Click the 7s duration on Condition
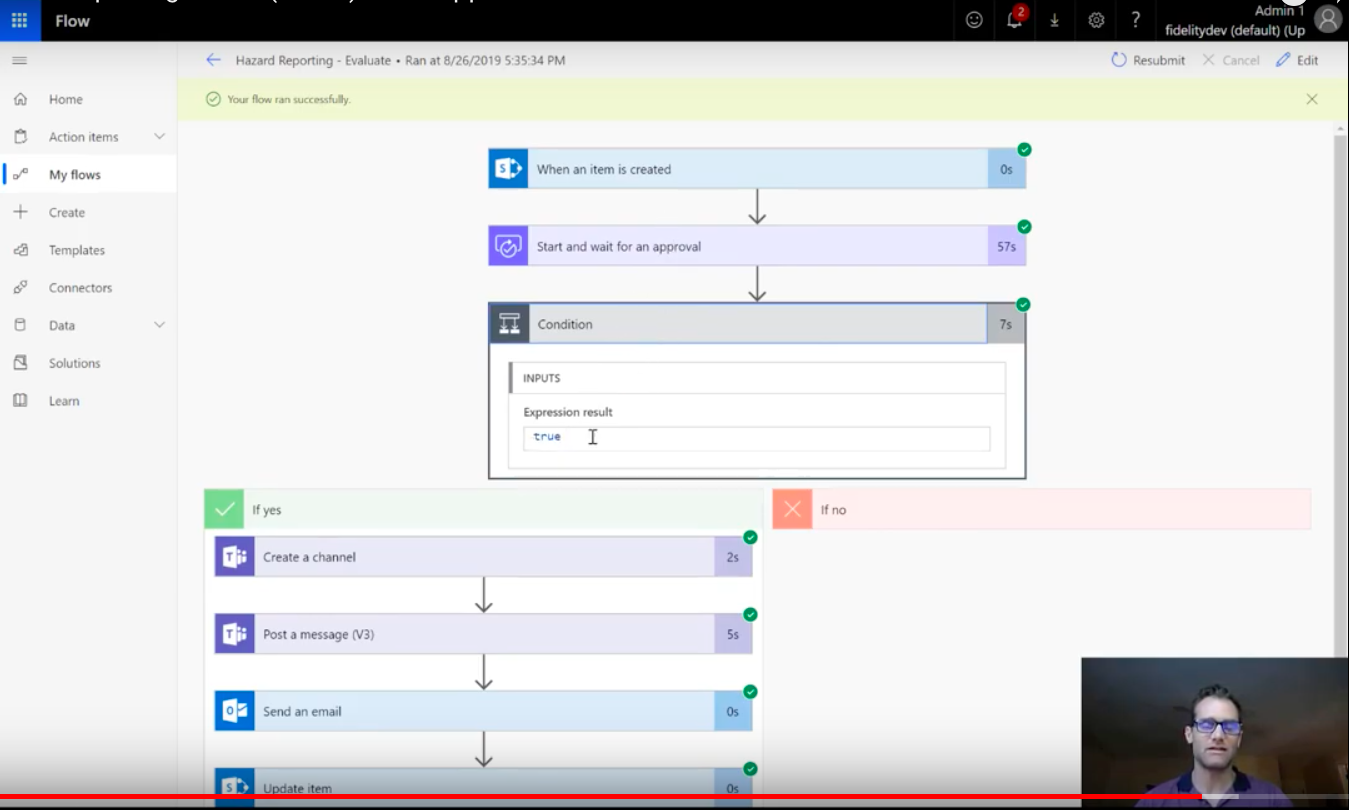 pos(1006,324)
